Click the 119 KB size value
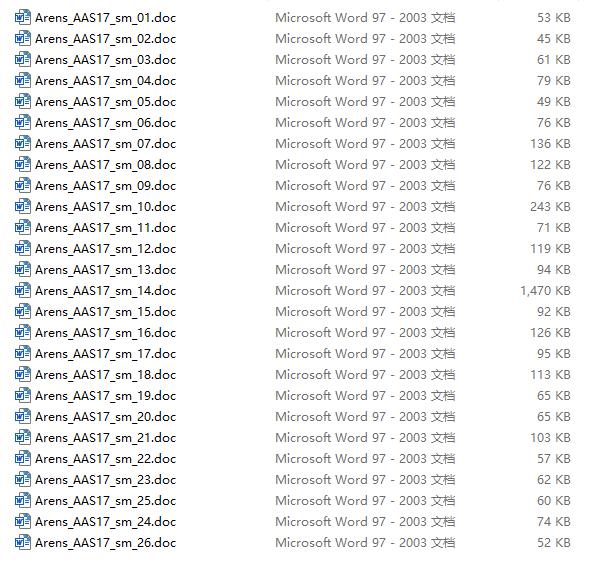This screenshot has height=578, width=612. (x=550, y=249)
